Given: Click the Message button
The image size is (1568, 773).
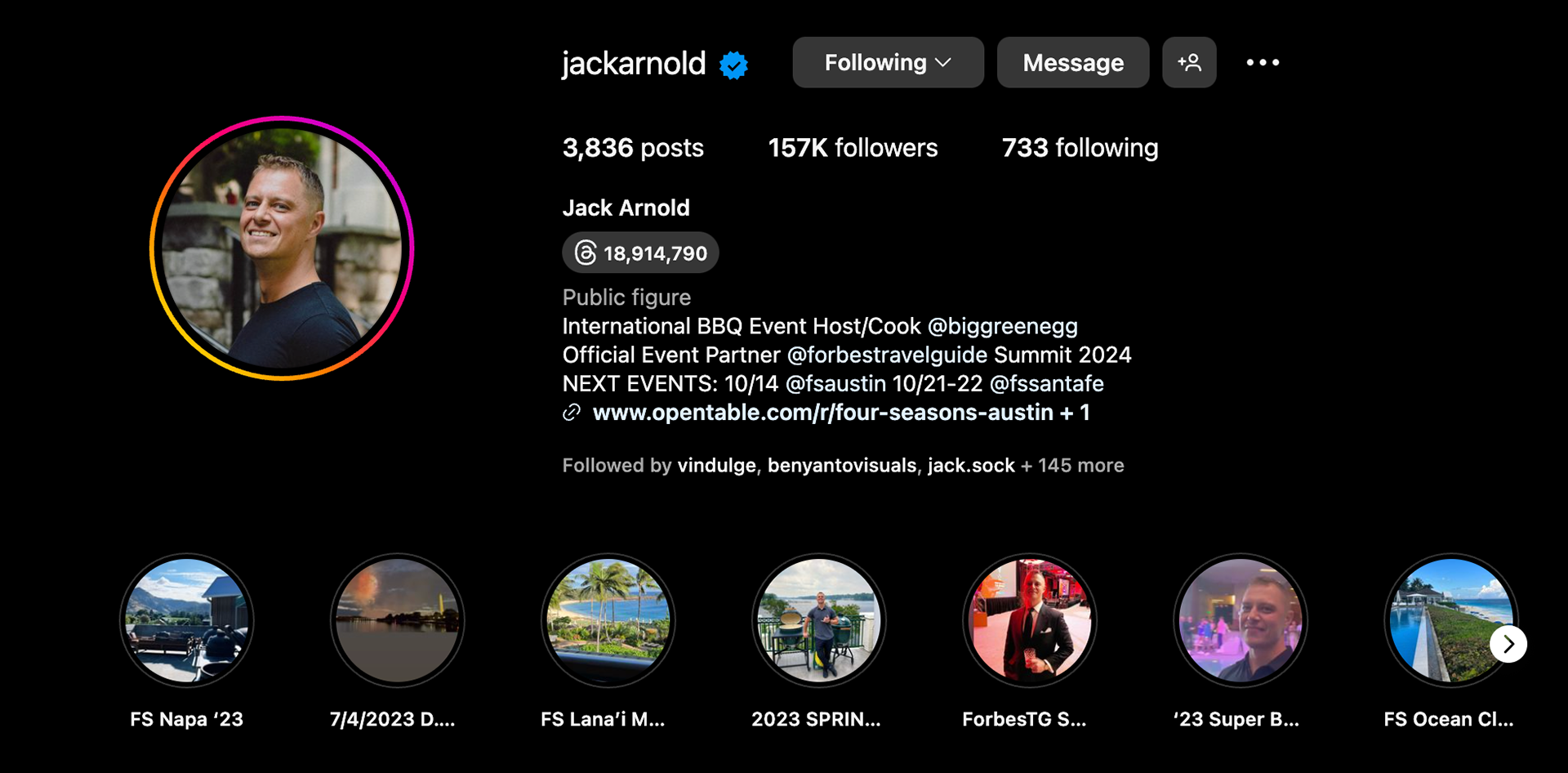Looking at the screenshot, I should pos(1073,62).
